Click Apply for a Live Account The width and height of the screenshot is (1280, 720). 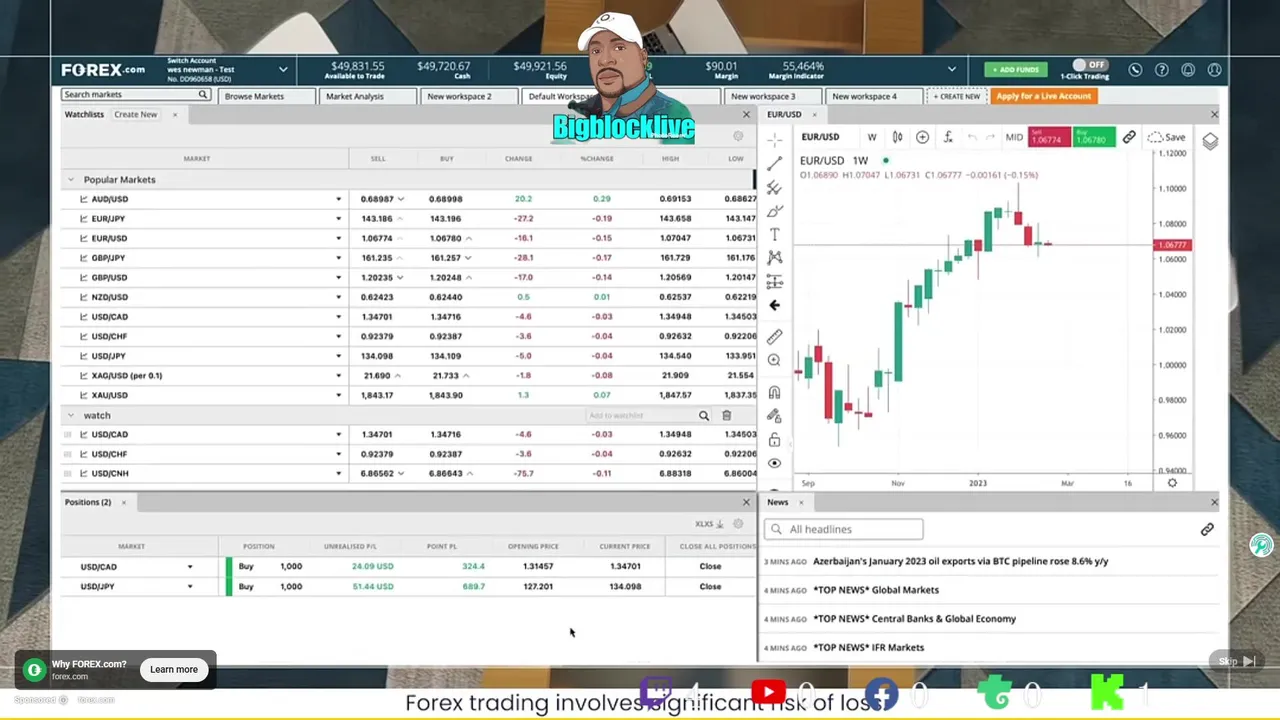tap(1043, 96)
